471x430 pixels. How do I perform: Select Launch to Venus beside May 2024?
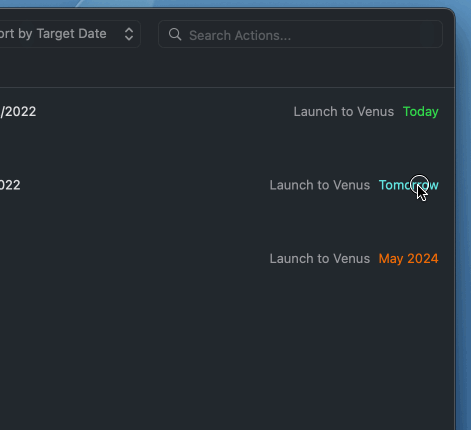(x=320, y=259)
